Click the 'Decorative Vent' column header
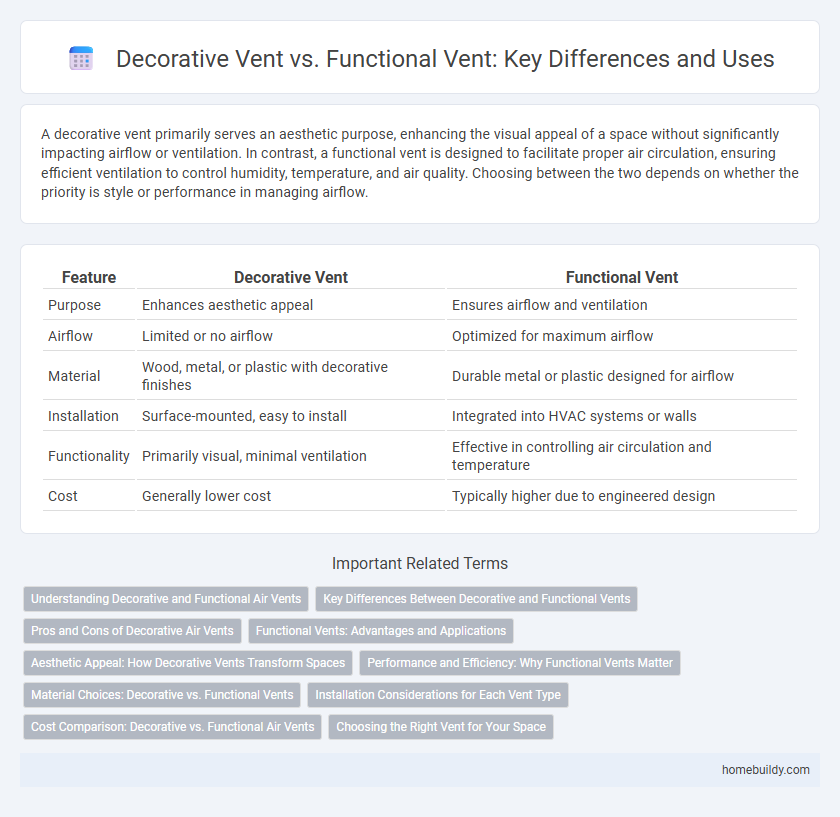 pyautogui.click(x=290, y=278)
